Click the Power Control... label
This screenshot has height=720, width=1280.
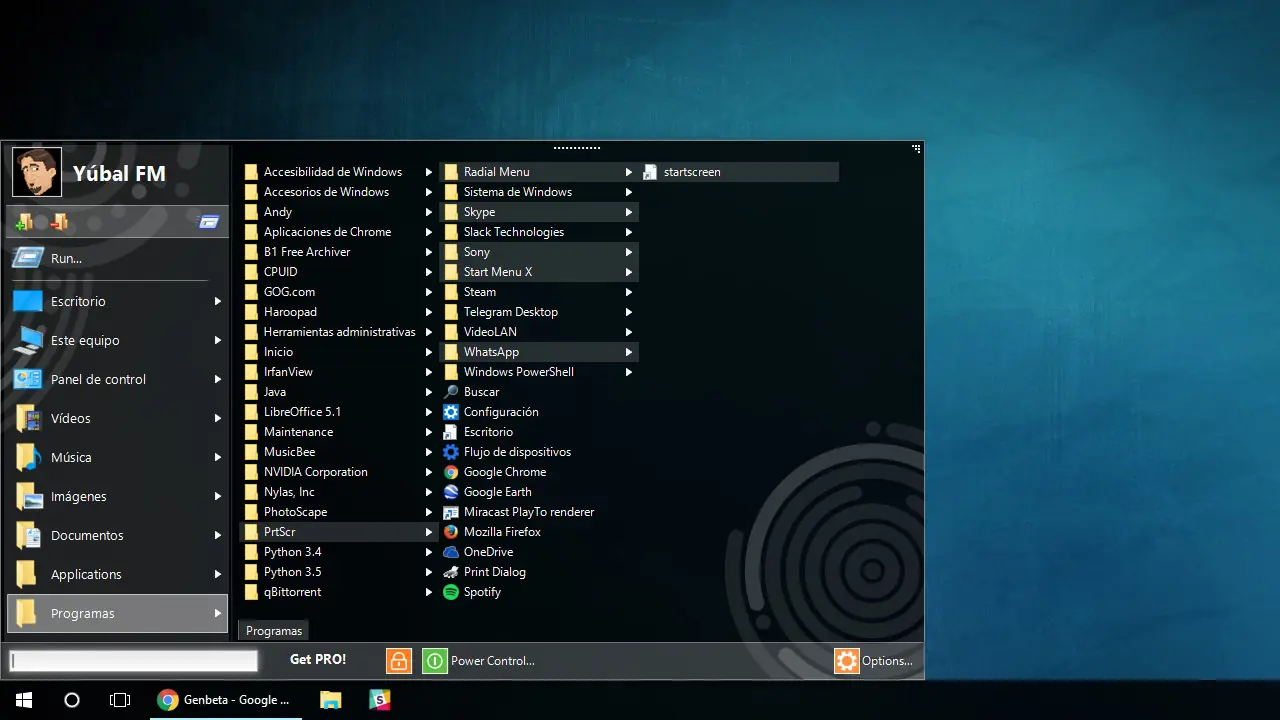click(x=493, y=661)
